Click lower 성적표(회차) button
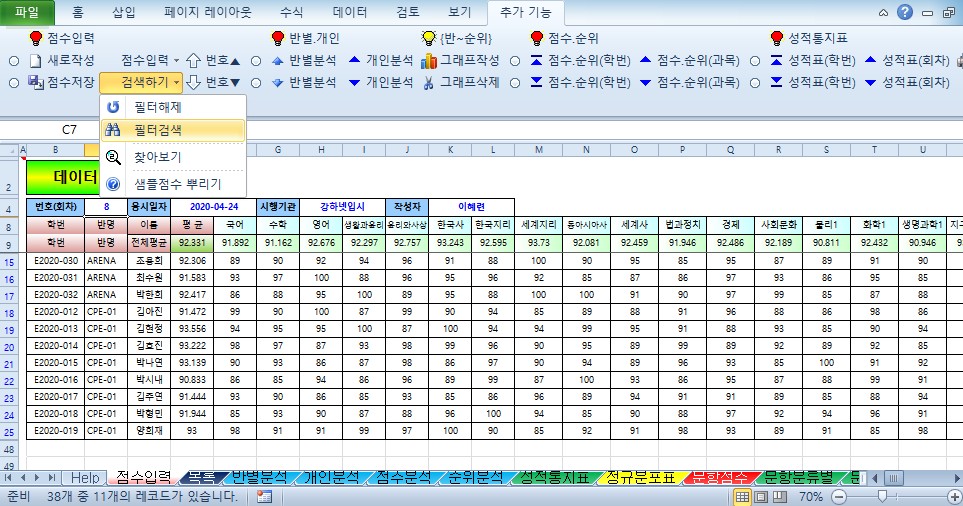Image resolution: width=963 pixels, height=506 pixels. point(907,82)
